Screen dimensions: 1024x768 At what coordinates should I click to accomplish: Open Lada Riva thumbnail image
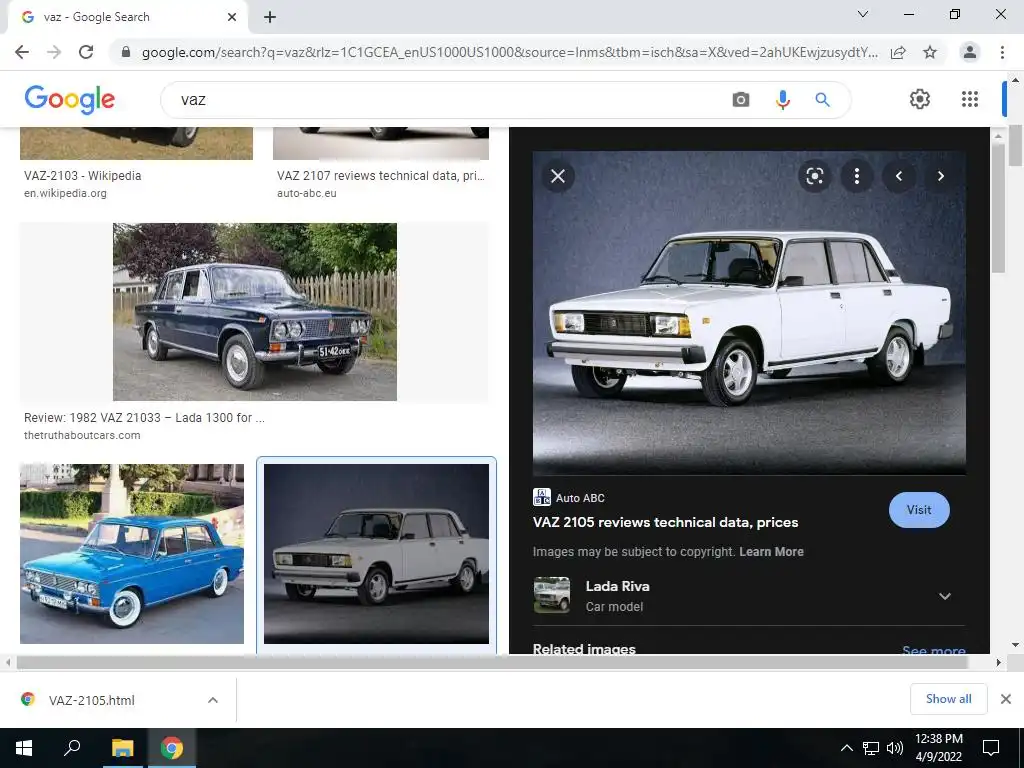click(x=552, y=595)
